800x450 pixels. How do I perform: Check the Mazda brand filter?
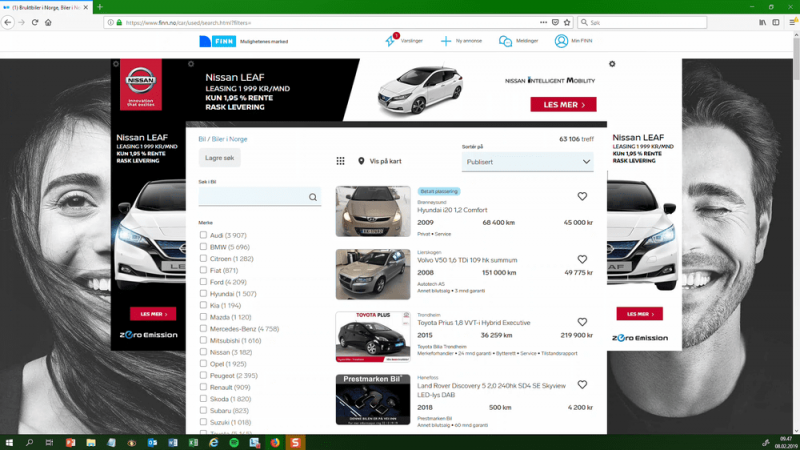tap(203, 317)
